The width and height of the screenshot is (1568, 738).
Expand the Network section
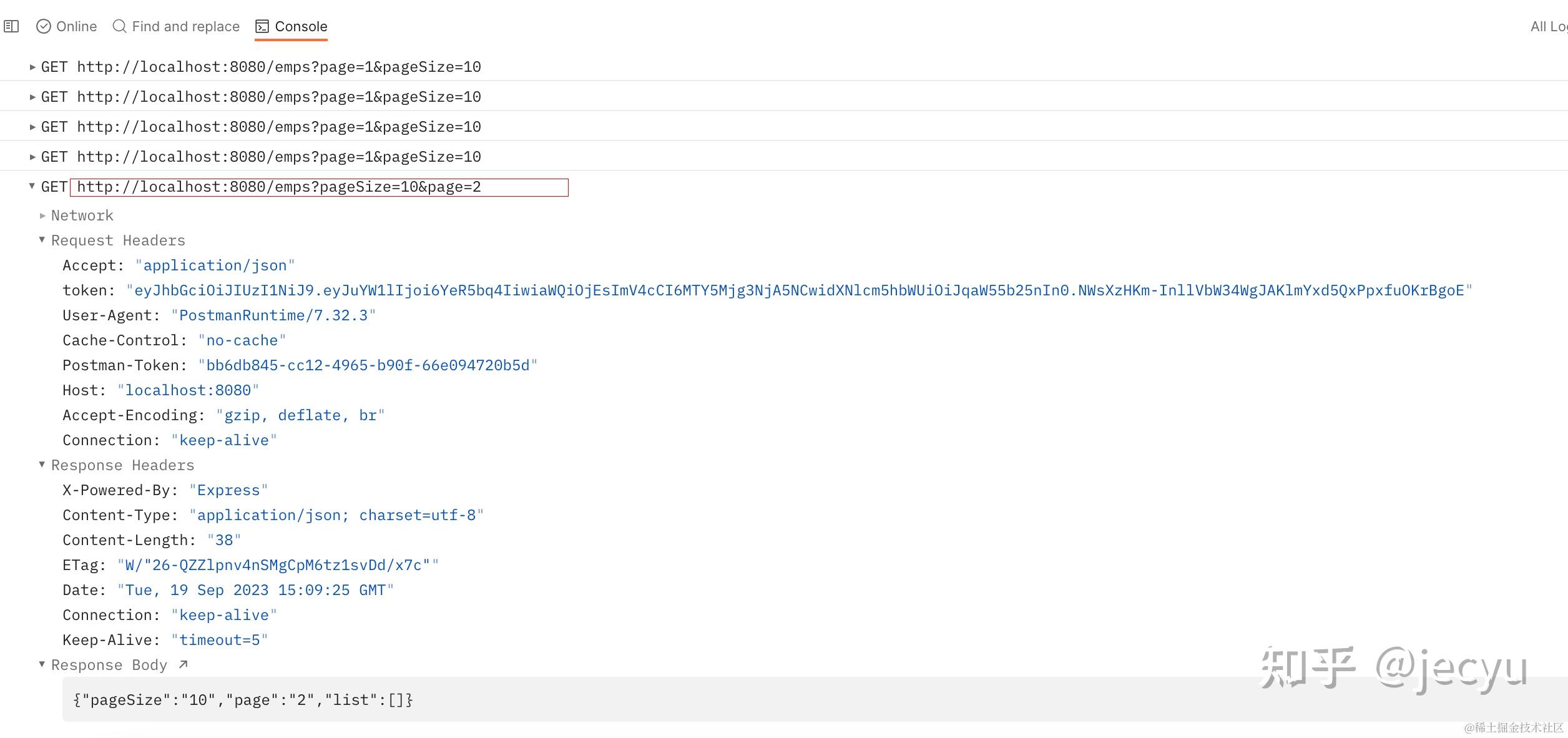pos(42,215)
